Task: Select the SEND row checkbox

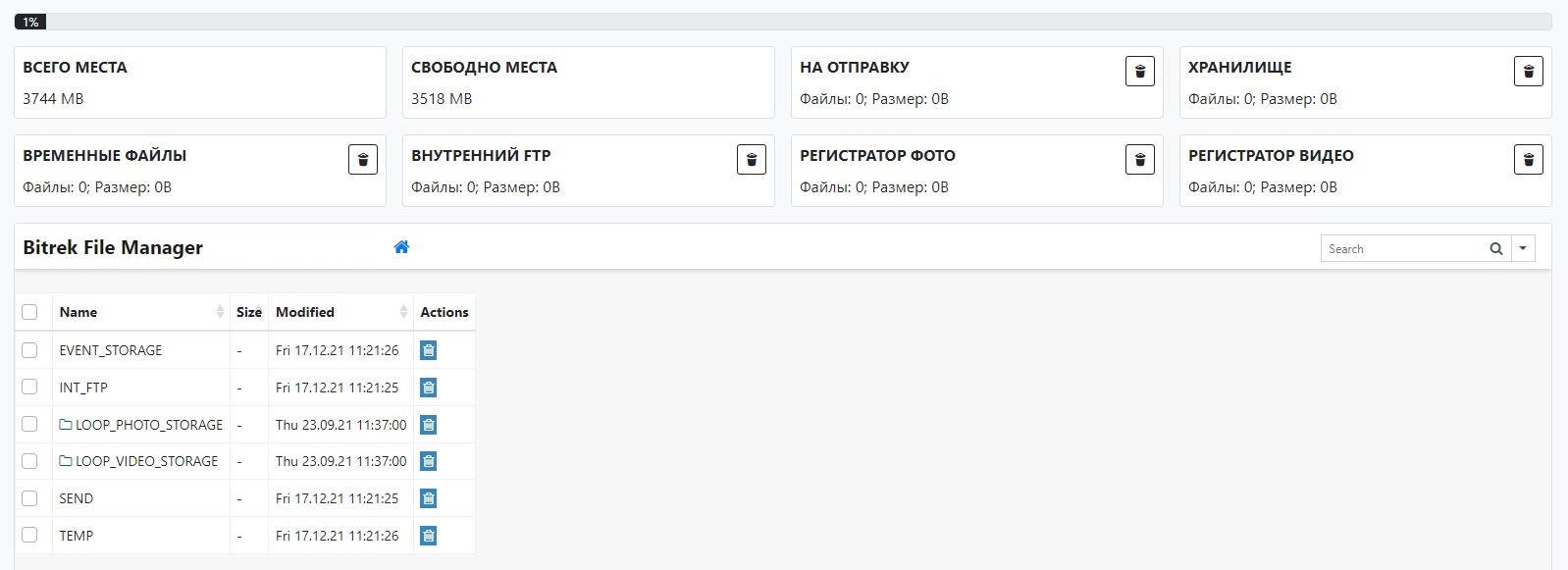Action: 29,498
